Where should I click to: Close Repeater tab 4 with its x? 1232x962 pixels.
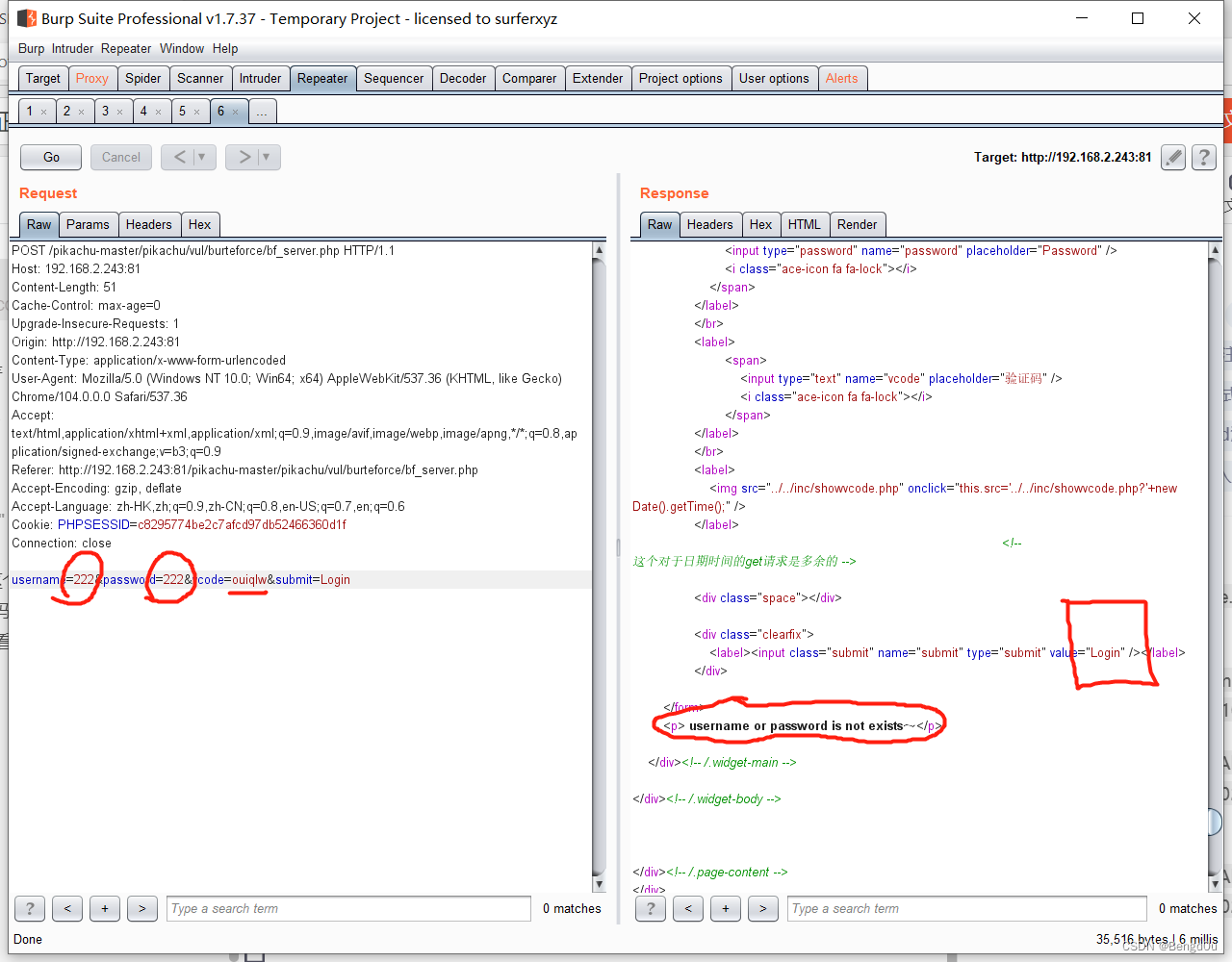tap(158, 112)
